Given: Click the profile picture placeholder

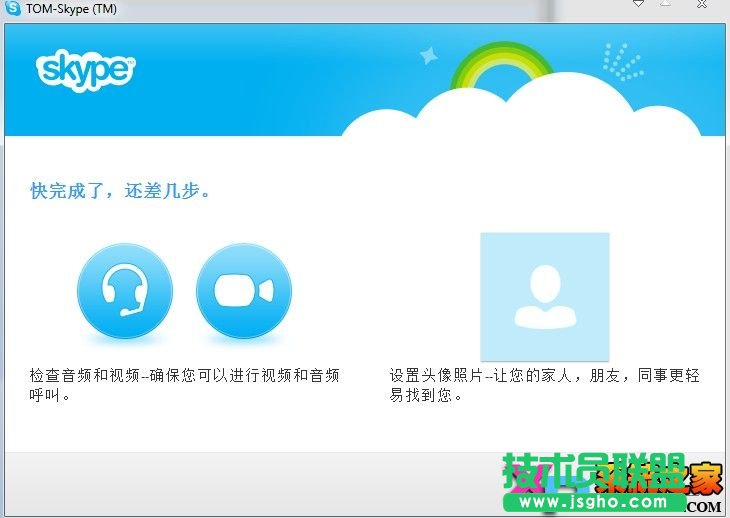Looking at the screenshot, I should coord(544,297).
